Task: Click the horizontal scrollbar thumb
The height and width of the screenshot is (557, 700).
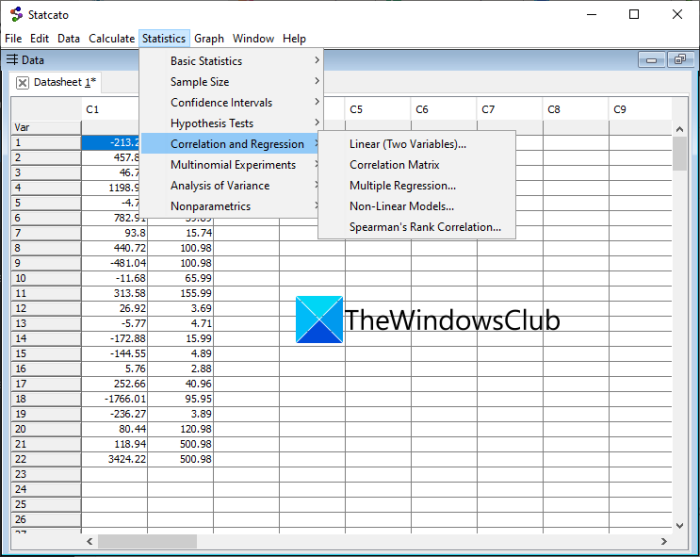Action: pos(147,541)
